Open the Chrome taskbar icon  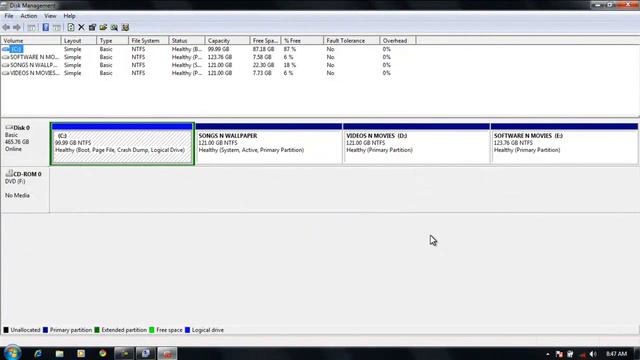coord(102,353)
